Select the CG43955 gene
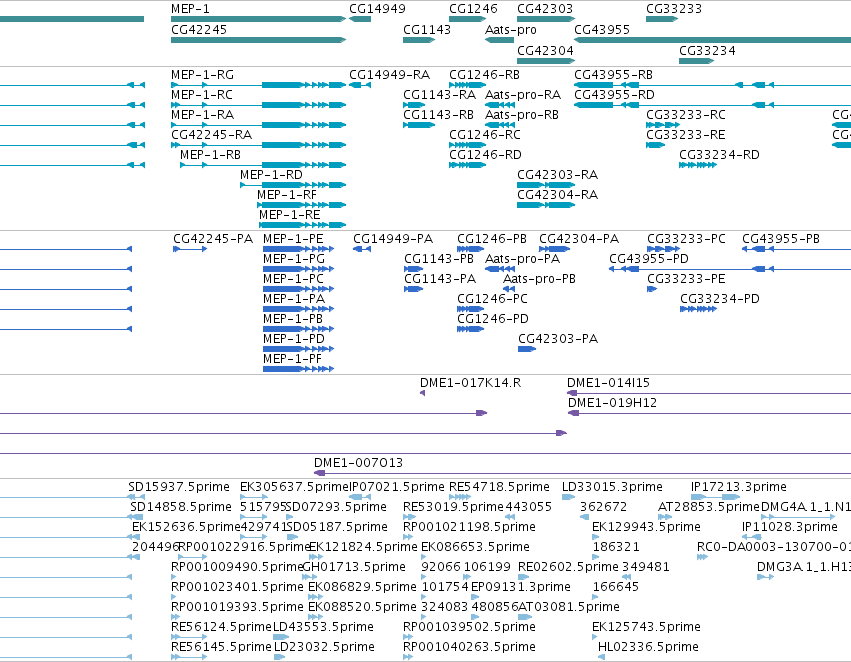 point(713,40)
